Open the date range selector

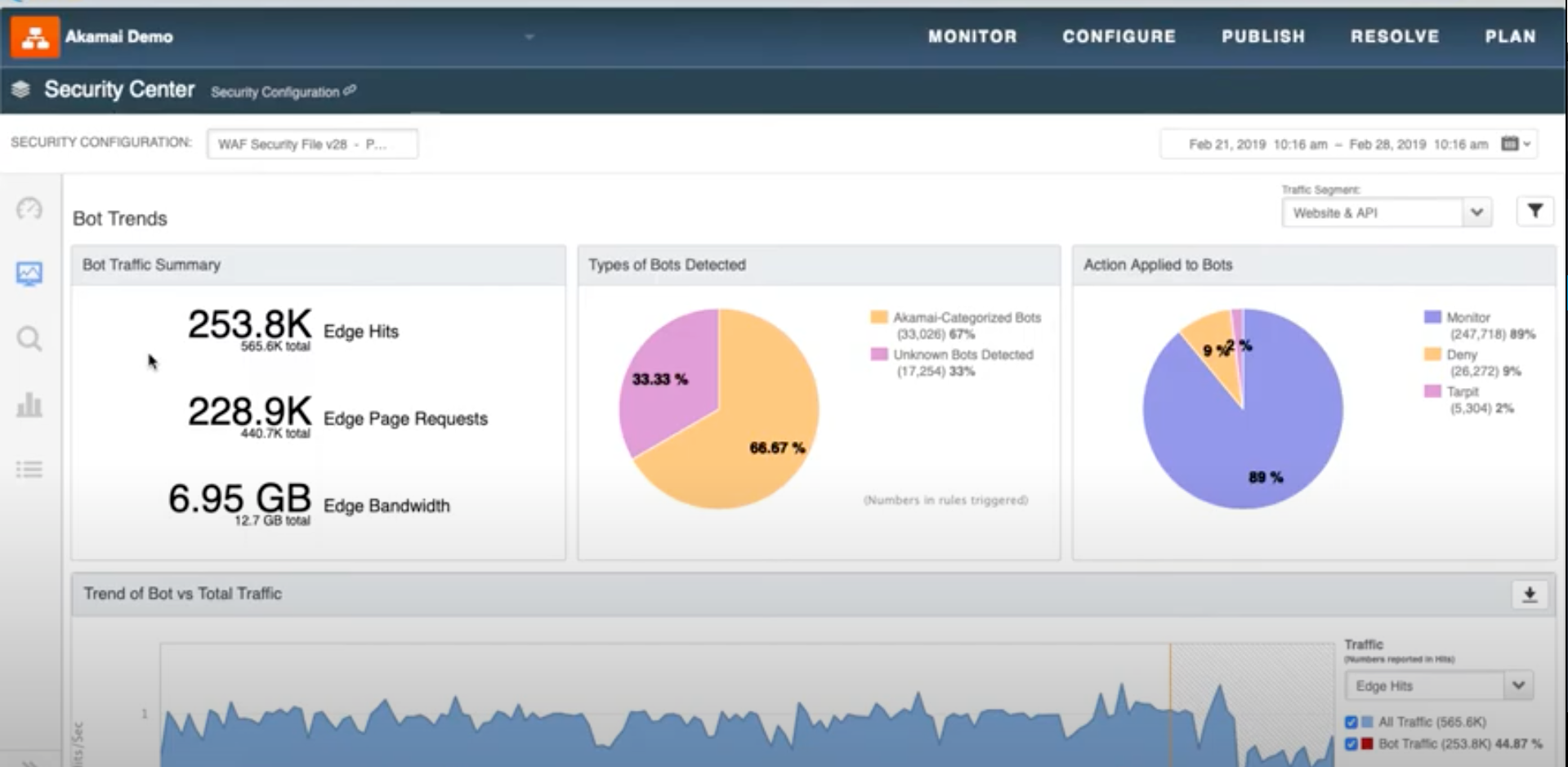(1349, 144)
